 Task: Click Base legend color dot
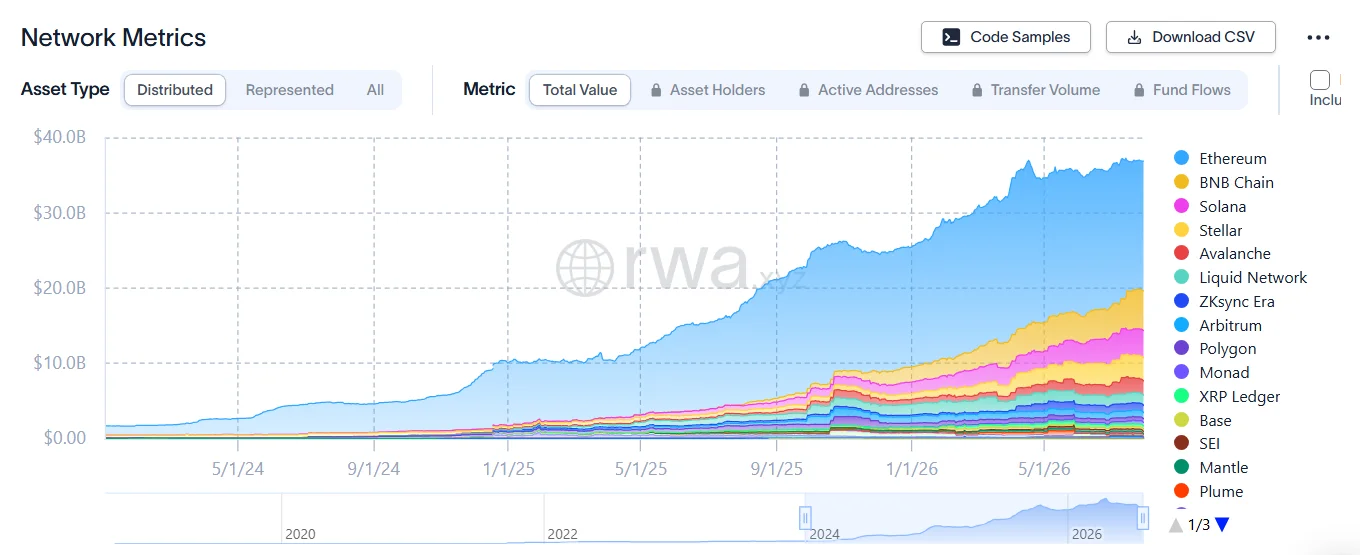1181,420
